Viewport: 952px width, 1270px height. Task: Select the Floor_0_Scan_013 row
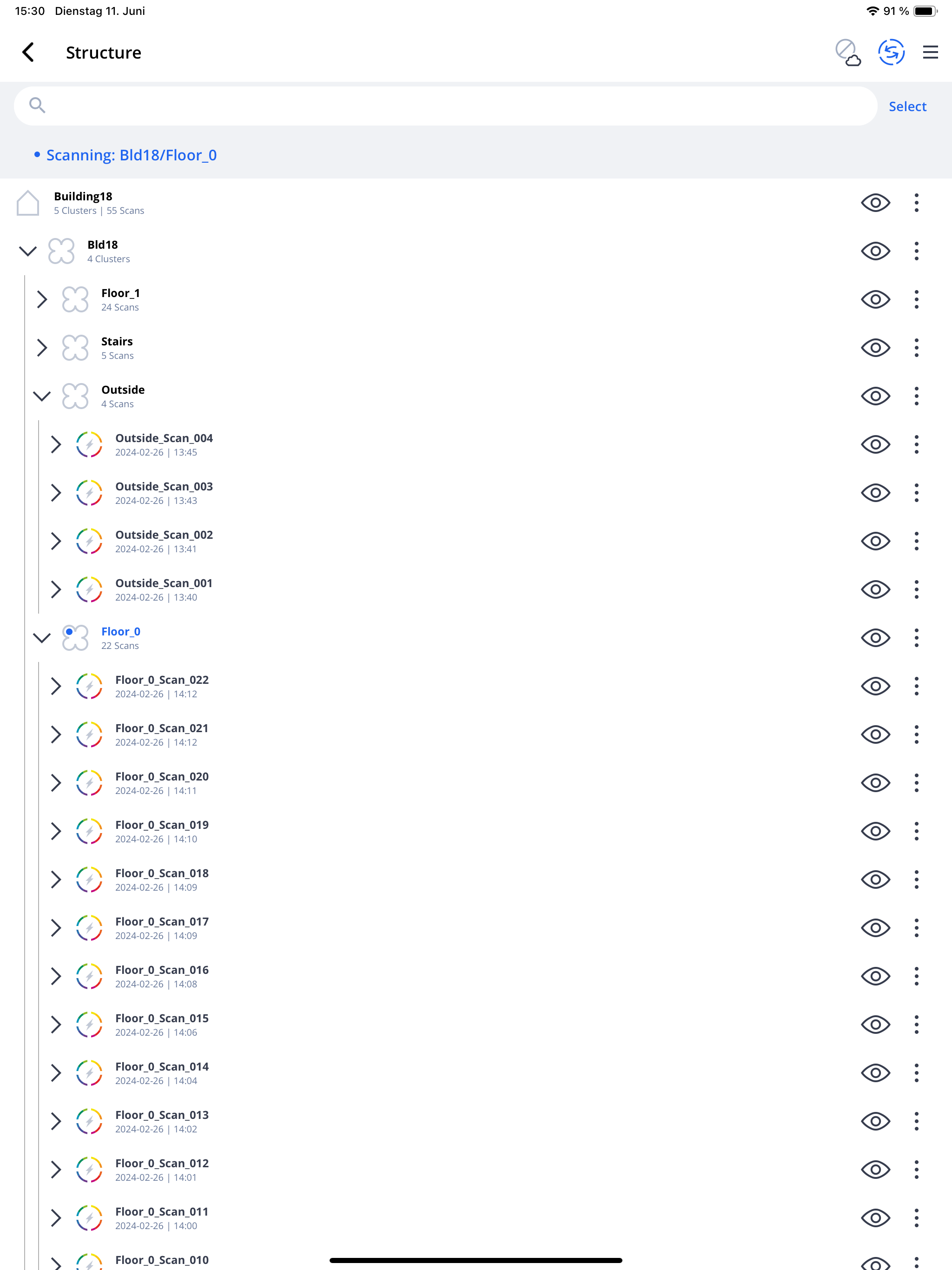[x=476, y=1121]
